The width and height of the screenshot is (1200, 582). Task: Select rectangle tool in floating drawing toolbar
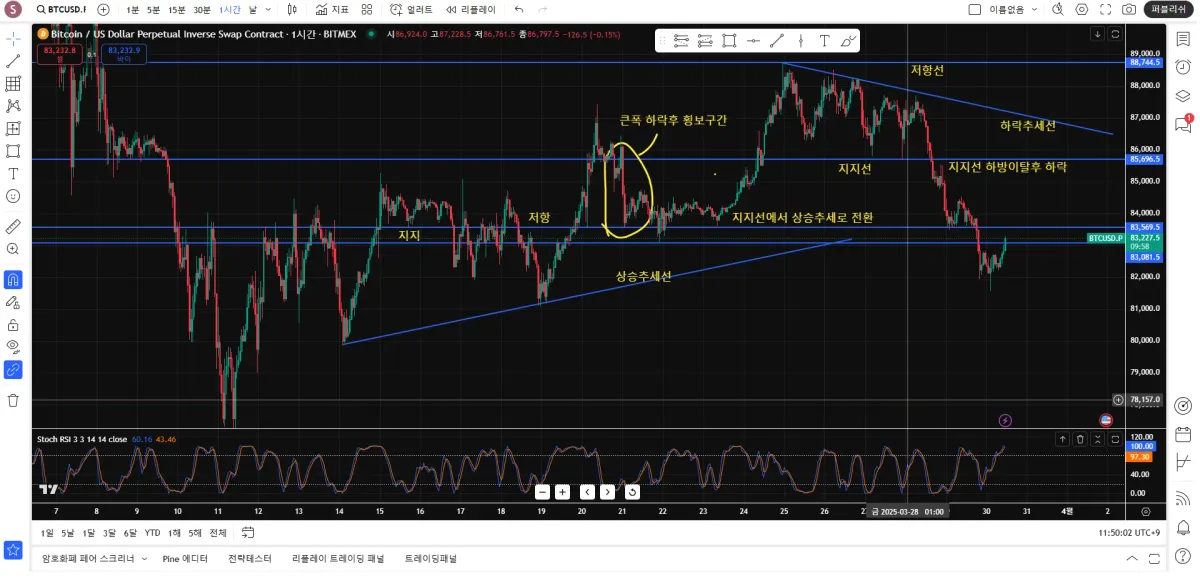[729, 41]
